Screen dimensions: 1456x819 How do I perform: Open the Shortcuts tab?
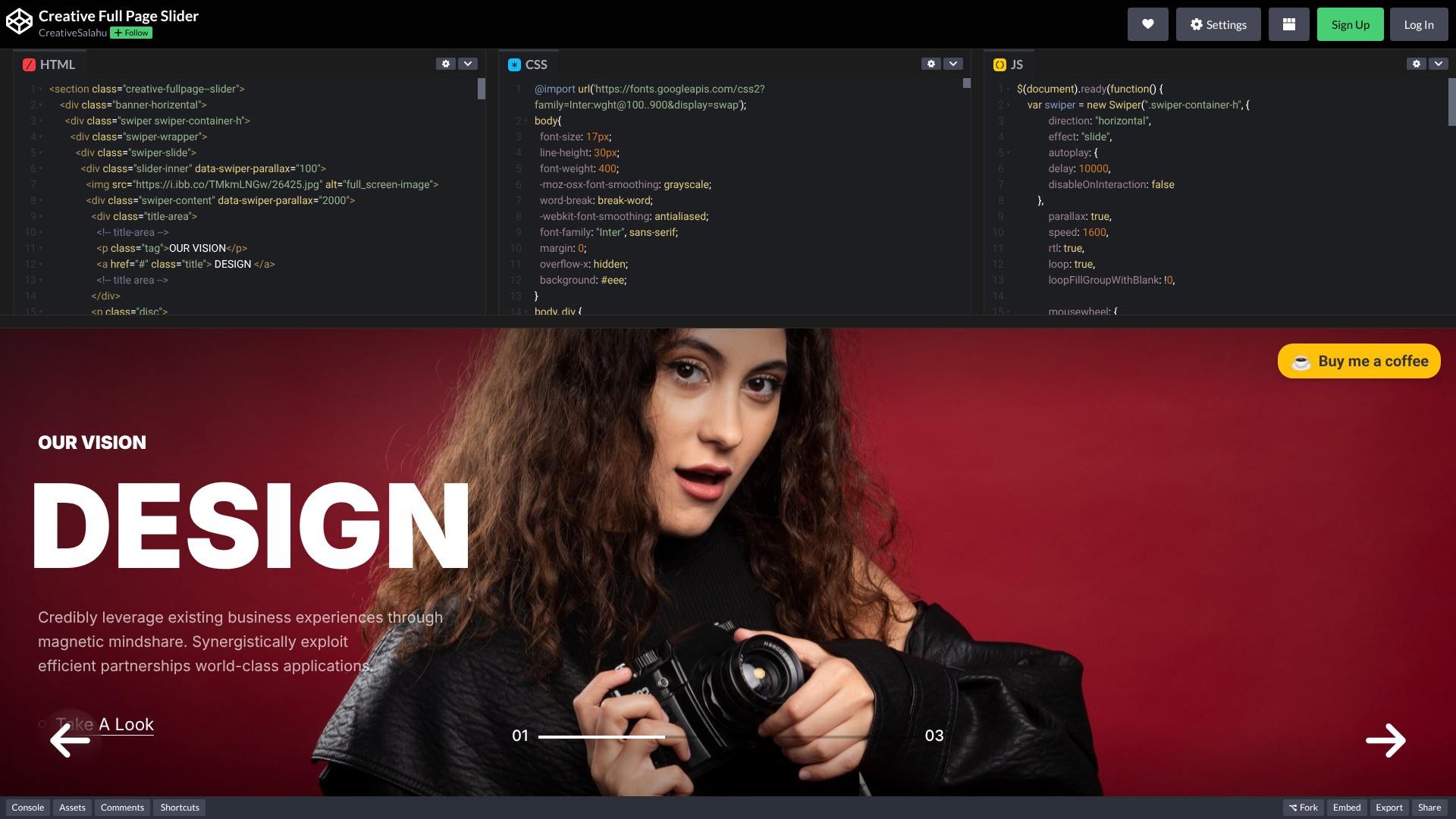point(180,808)
